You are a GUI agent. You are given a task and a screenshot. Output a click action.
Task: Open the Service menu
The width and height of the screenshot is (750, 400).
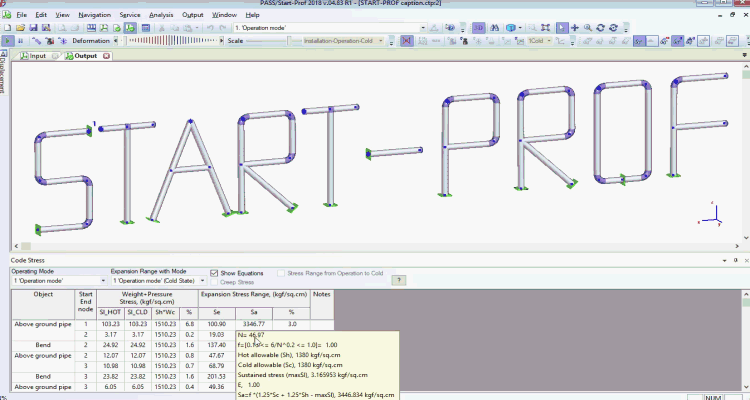(x=130, y=15)
